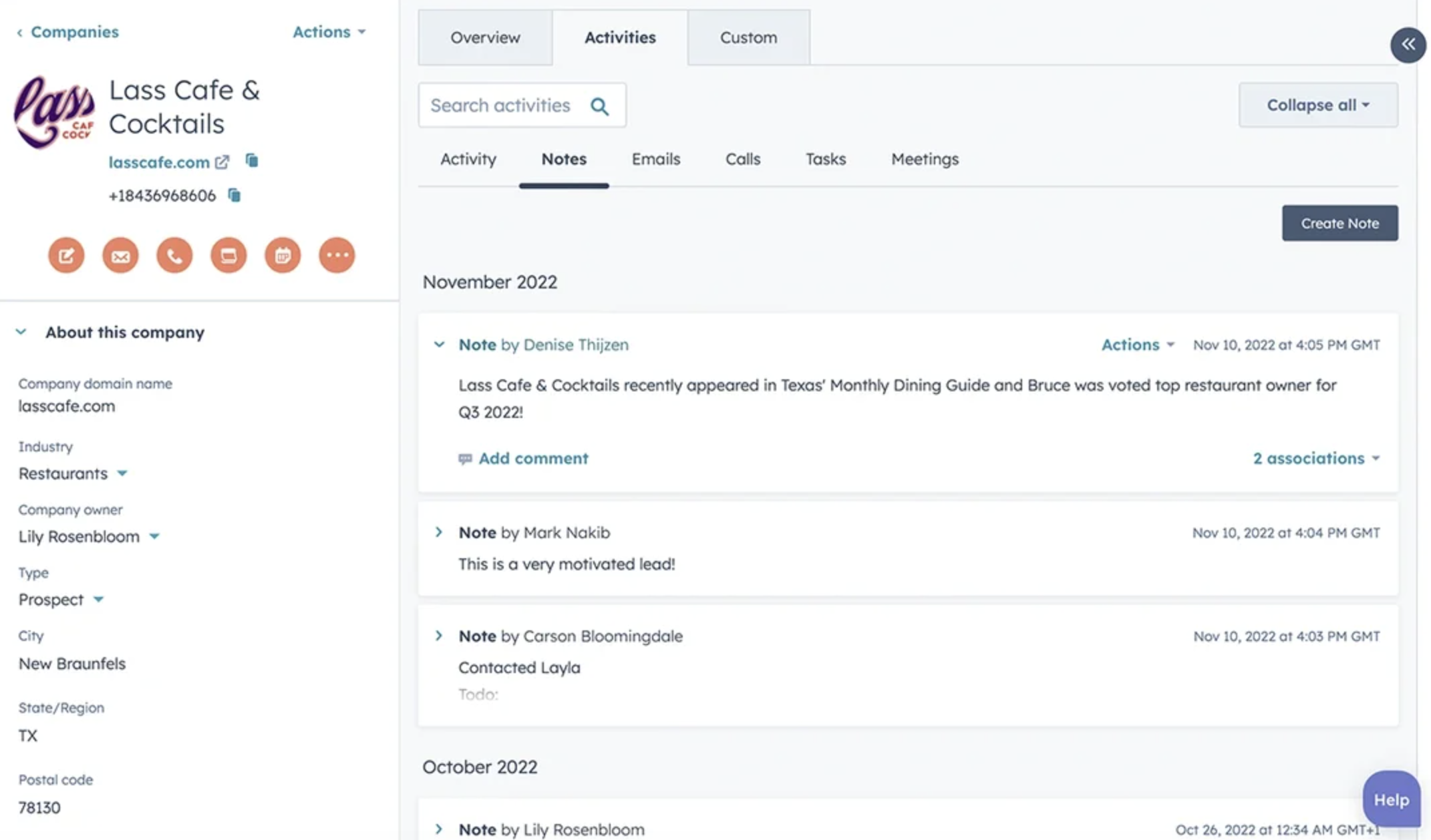This screenshot has height=840, width=1431.
Task: Open the Collapse all dropdown
Action: [1317, 105]
